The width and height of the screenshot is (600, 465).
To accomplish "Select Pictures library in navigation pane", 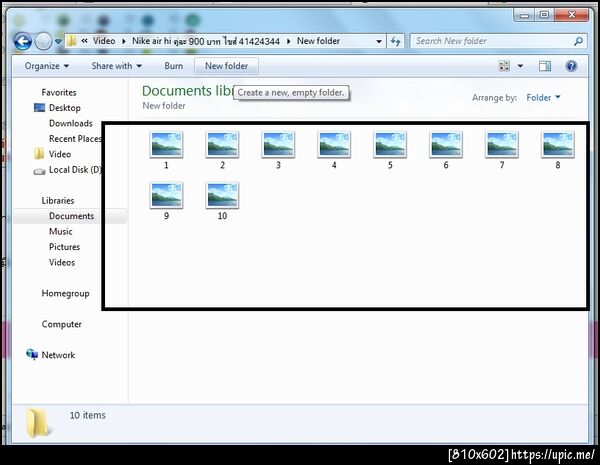I will coord(64,247).
